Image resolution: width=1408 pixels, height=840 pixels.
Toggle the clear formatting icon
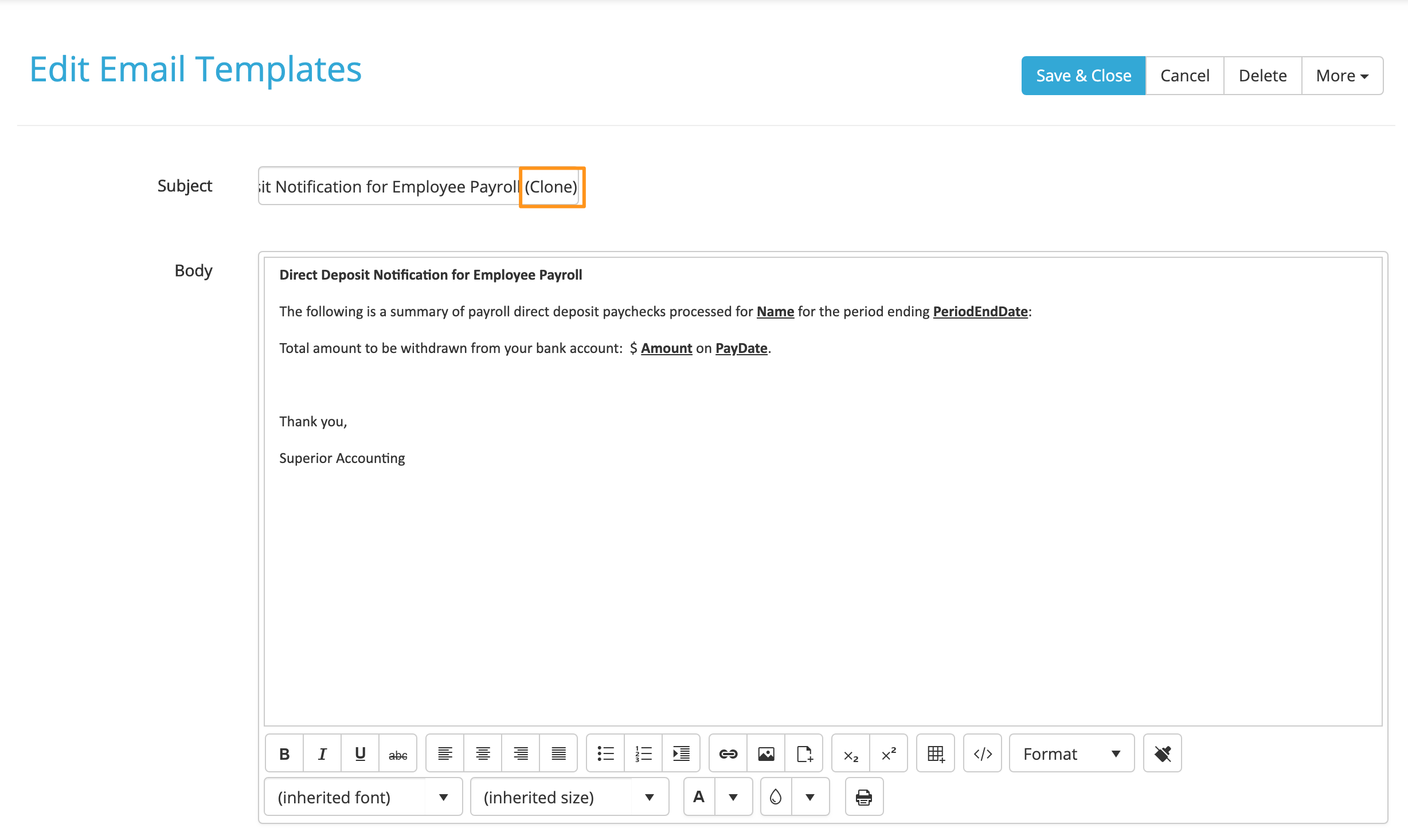pos(1162,754)
